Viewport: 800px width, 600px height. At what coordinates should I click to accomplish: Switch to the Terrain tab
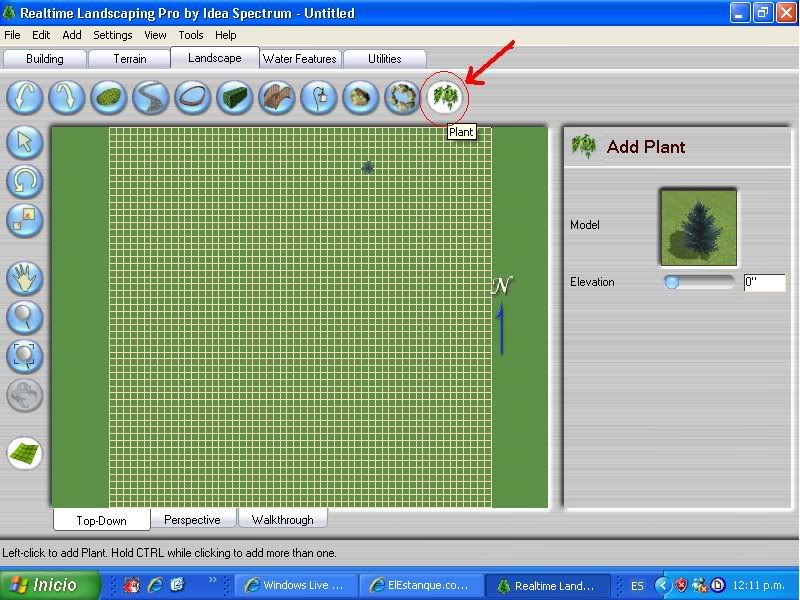[x=130, y=59]
